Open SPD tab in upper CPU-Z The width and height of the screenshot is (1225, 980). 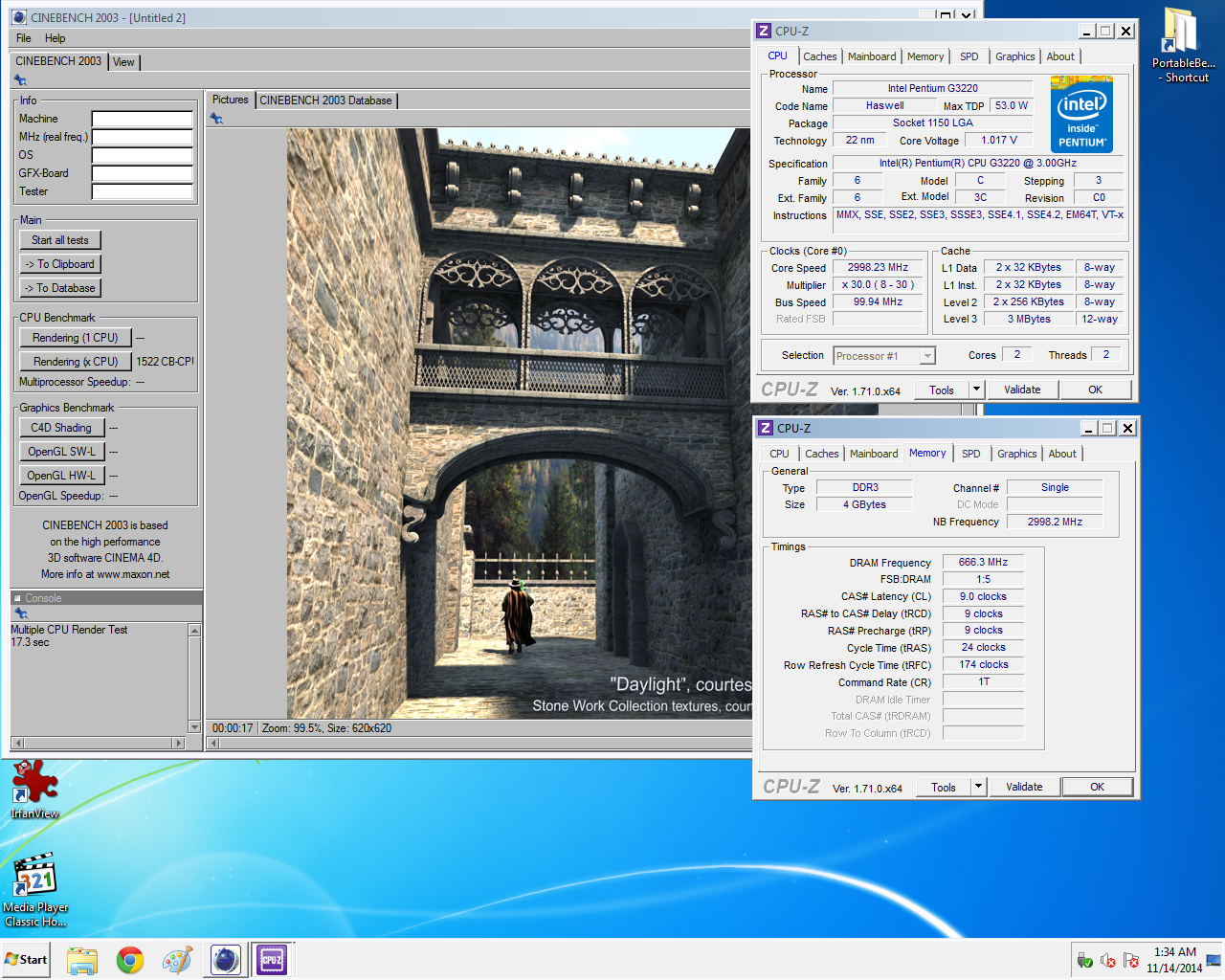click(x=969, y=56)
